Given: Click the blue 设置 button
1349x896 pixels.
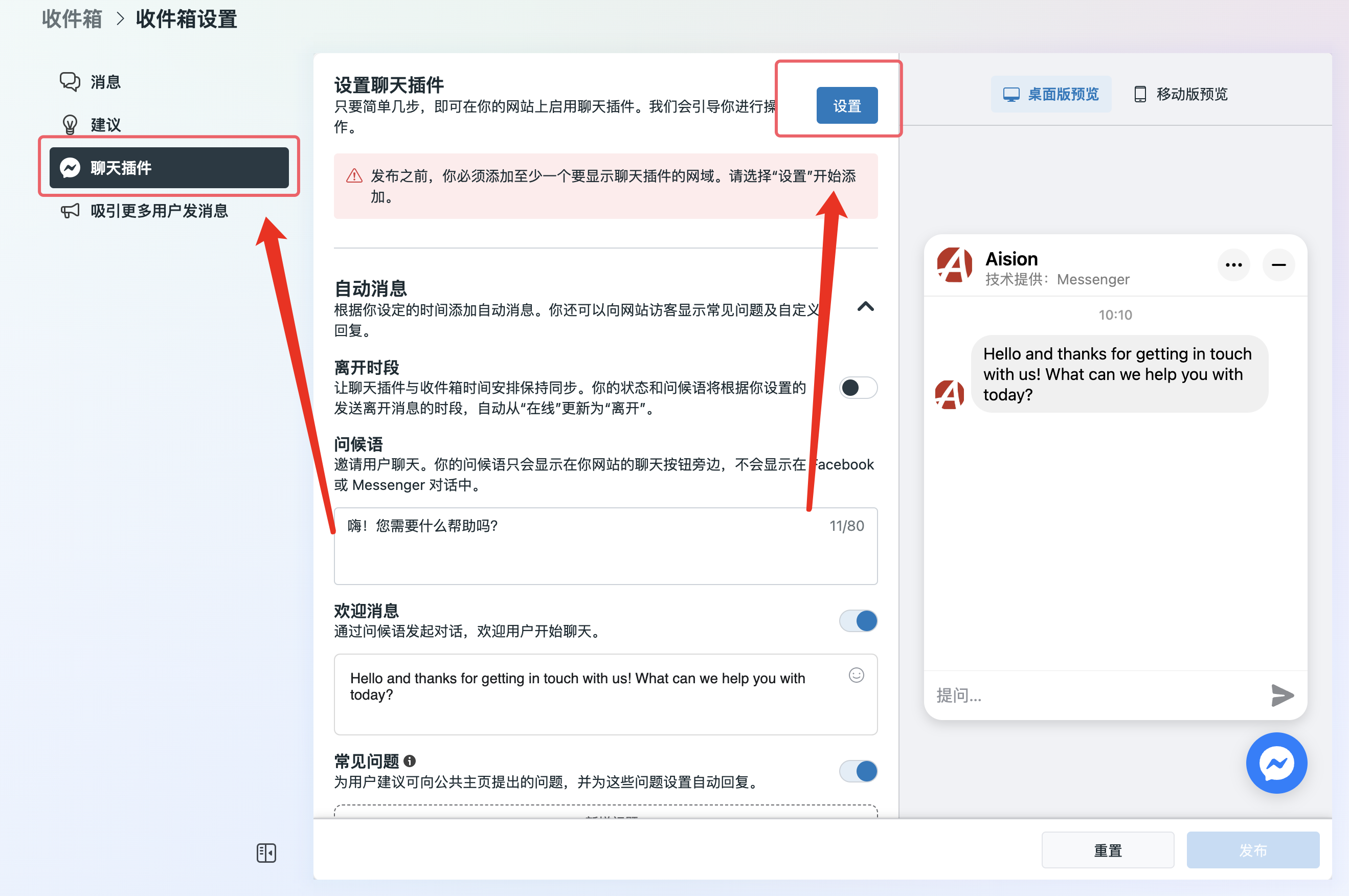Looking at the screenshot, I should pyautogui.click(x=847, y=106).
